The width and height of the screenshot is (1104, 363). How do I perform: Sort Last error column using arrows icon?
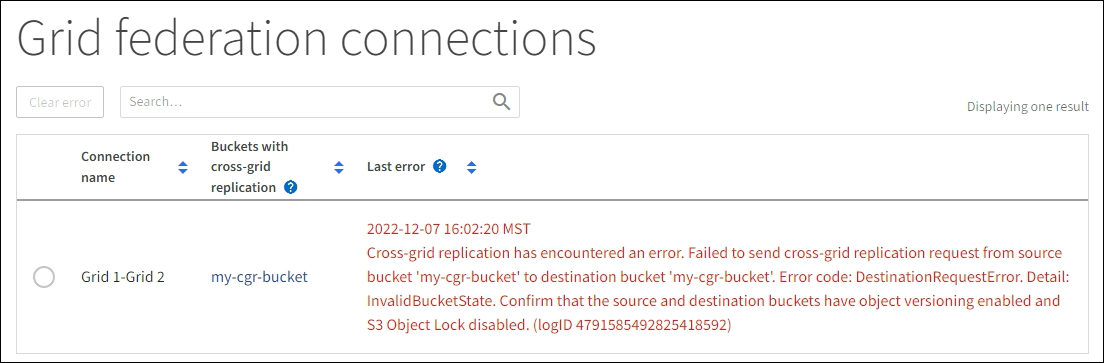coord(472,167)
